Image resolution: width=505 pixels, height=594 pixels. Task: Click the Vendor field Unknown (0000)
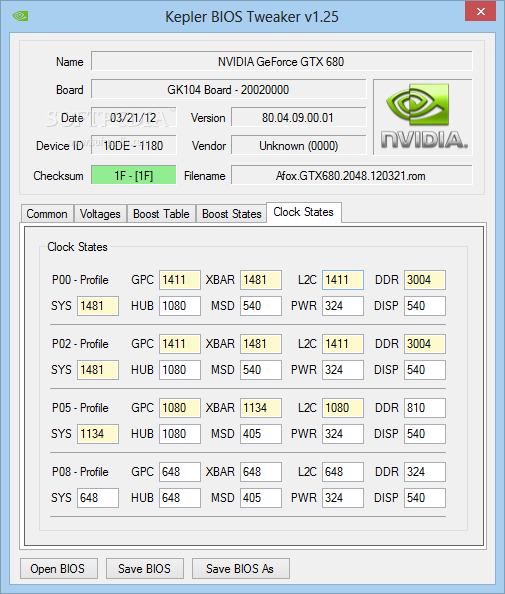(x=299, y=145)
